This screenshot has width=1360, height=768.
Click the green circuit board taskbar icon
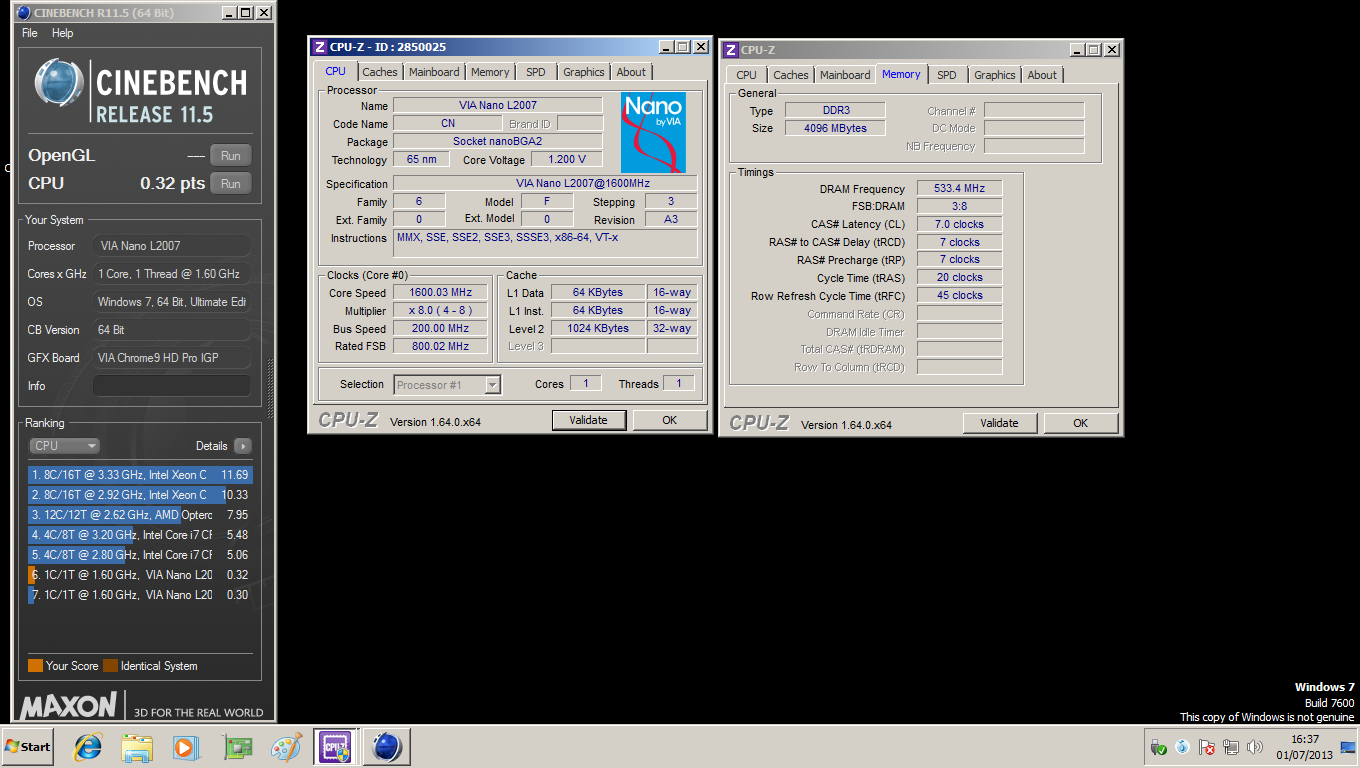tap(238, 747)
